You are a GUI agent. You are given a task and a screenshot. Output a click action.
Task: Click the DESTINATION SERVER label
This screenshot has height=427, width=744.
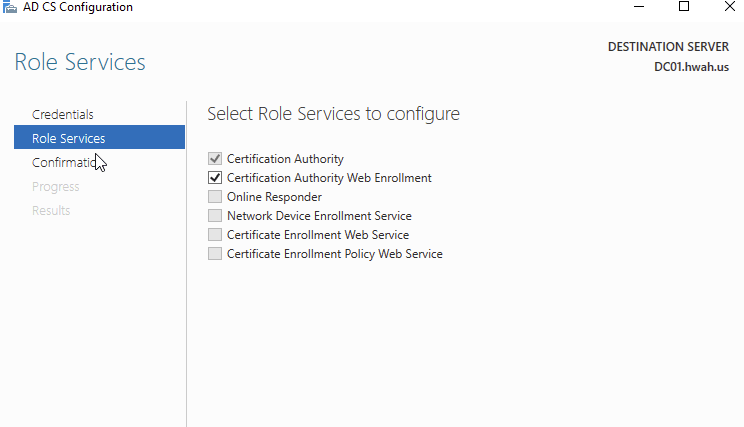pos(668,47)
